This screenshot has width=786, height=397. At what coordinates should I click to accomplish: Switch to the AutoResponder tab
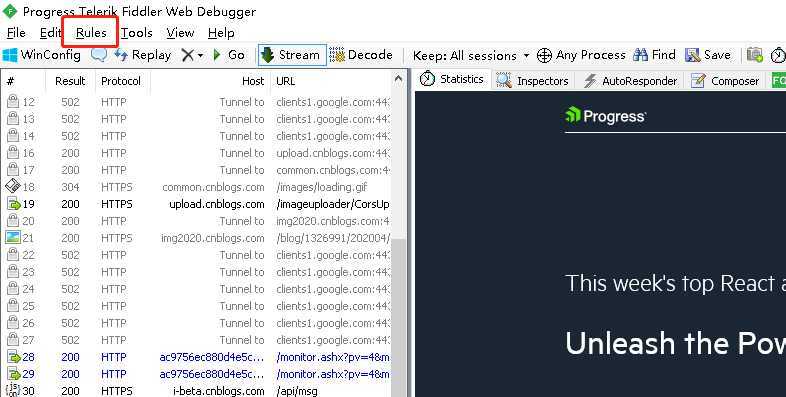click(631, 81)
